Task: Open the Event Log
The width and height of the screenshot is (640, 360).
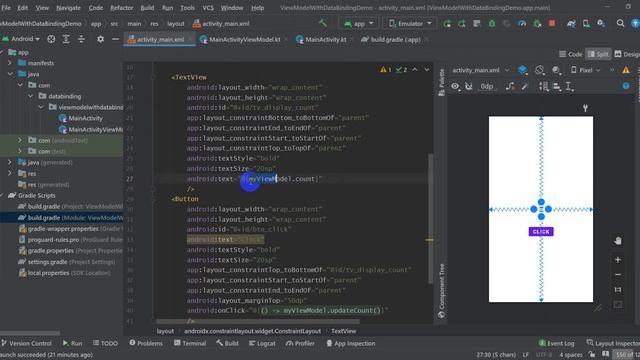Action: pos(556,344)
